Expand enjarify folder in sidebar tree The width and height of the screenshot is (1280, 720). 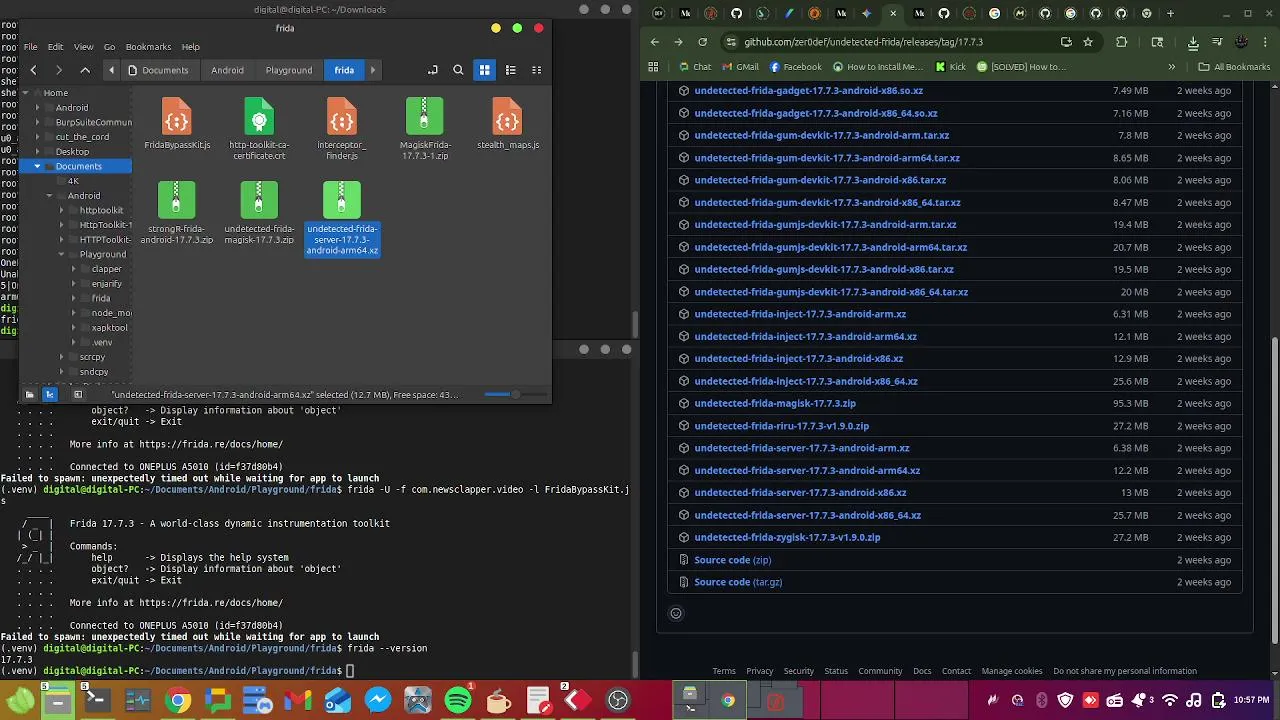point(73,284)
